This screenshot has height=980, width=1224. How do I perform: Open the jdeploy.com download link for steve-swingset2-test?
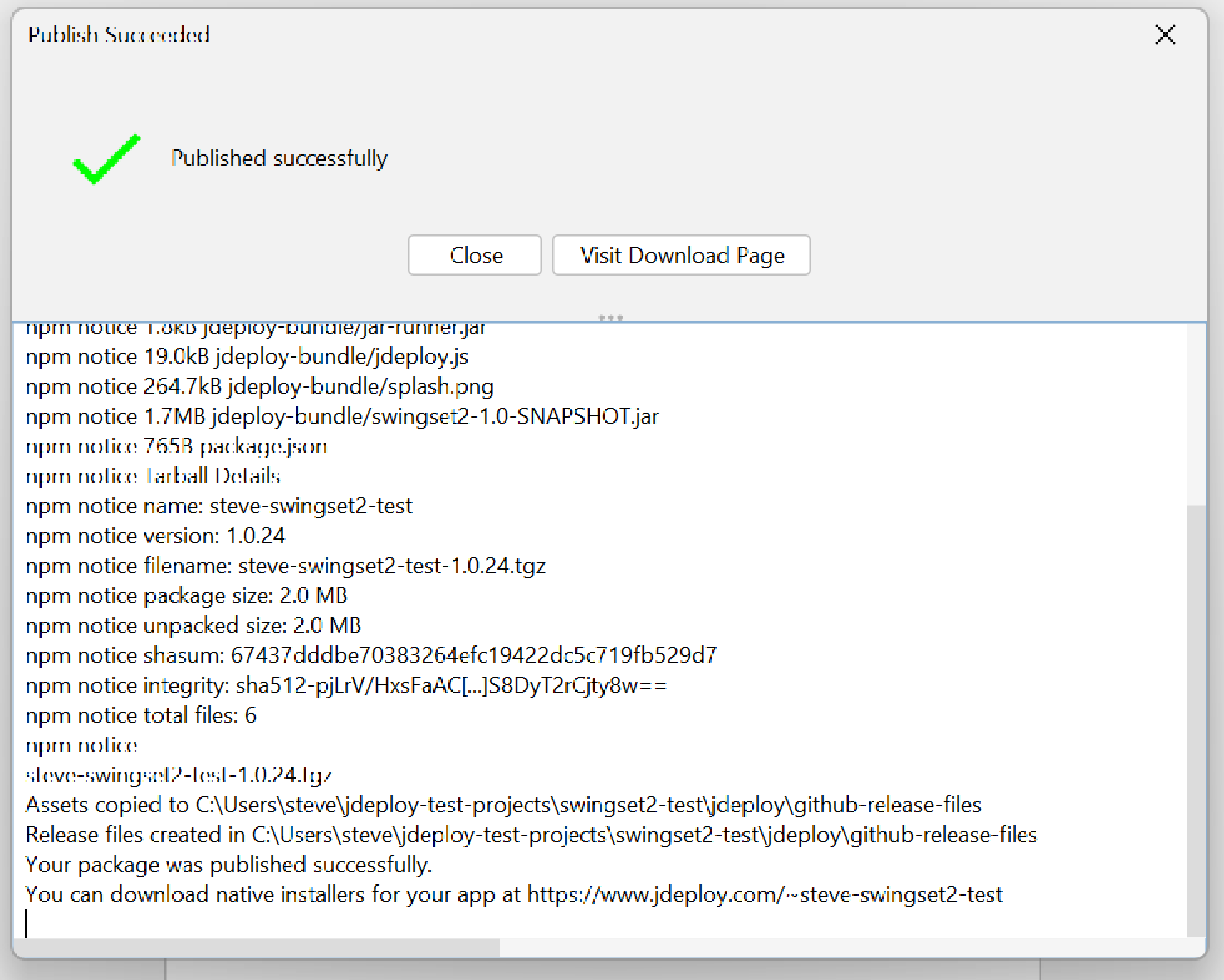pos(764,894)
